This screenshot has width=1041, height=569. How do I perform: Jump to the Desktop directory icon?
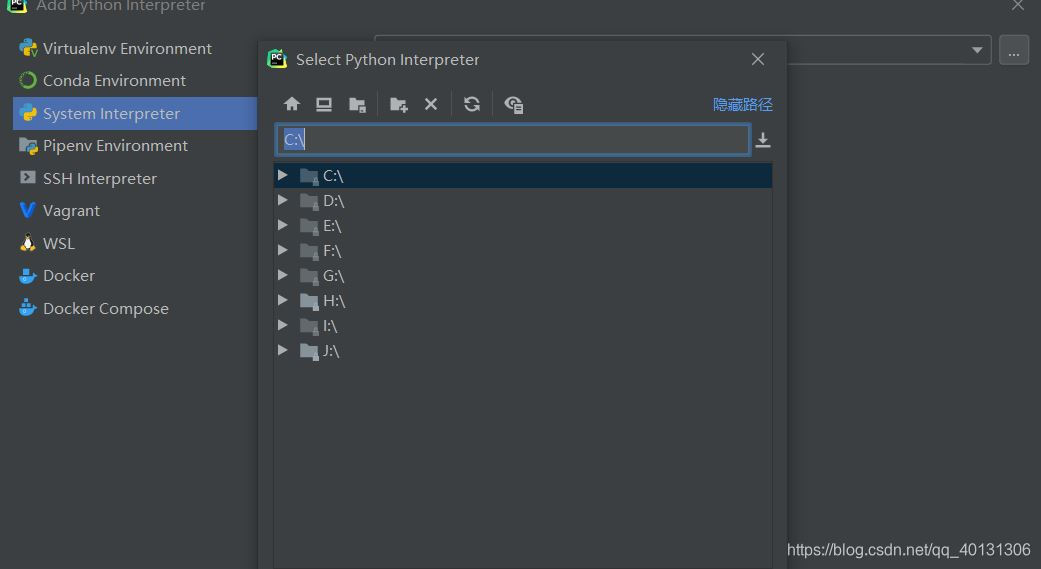coord(324,104)
